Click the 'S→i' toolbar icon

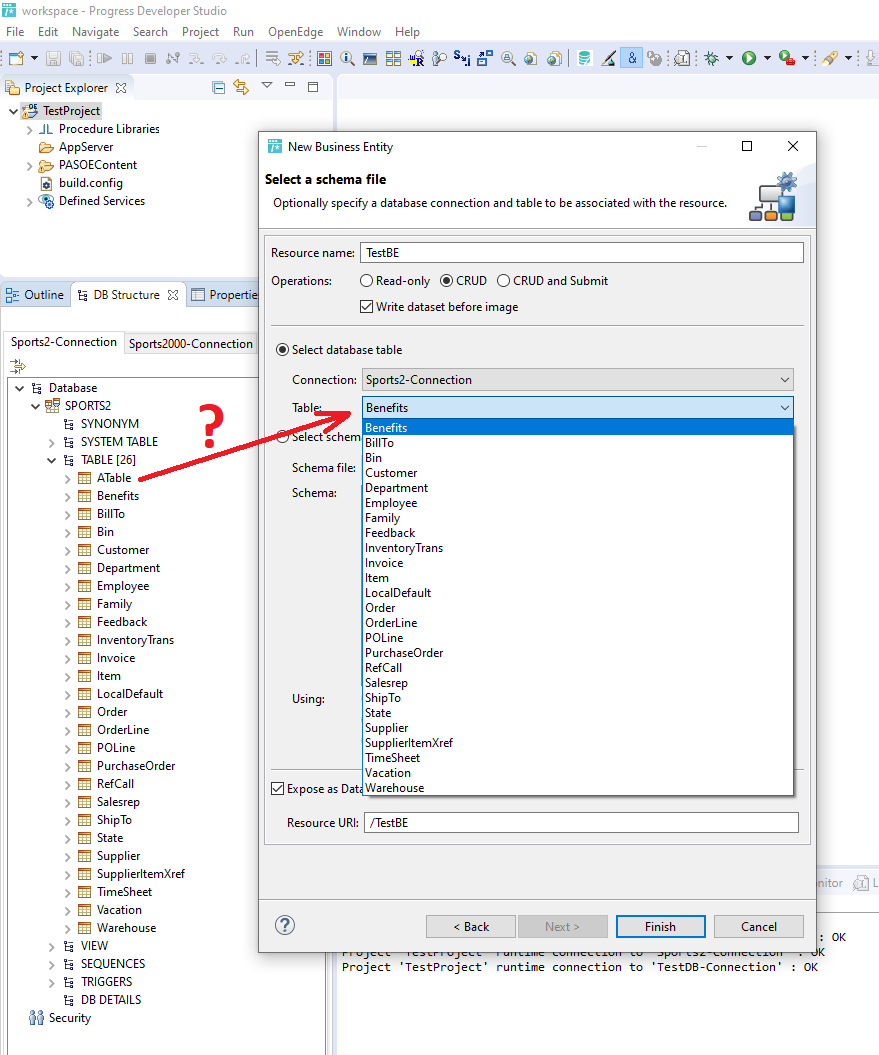[462, 58]
